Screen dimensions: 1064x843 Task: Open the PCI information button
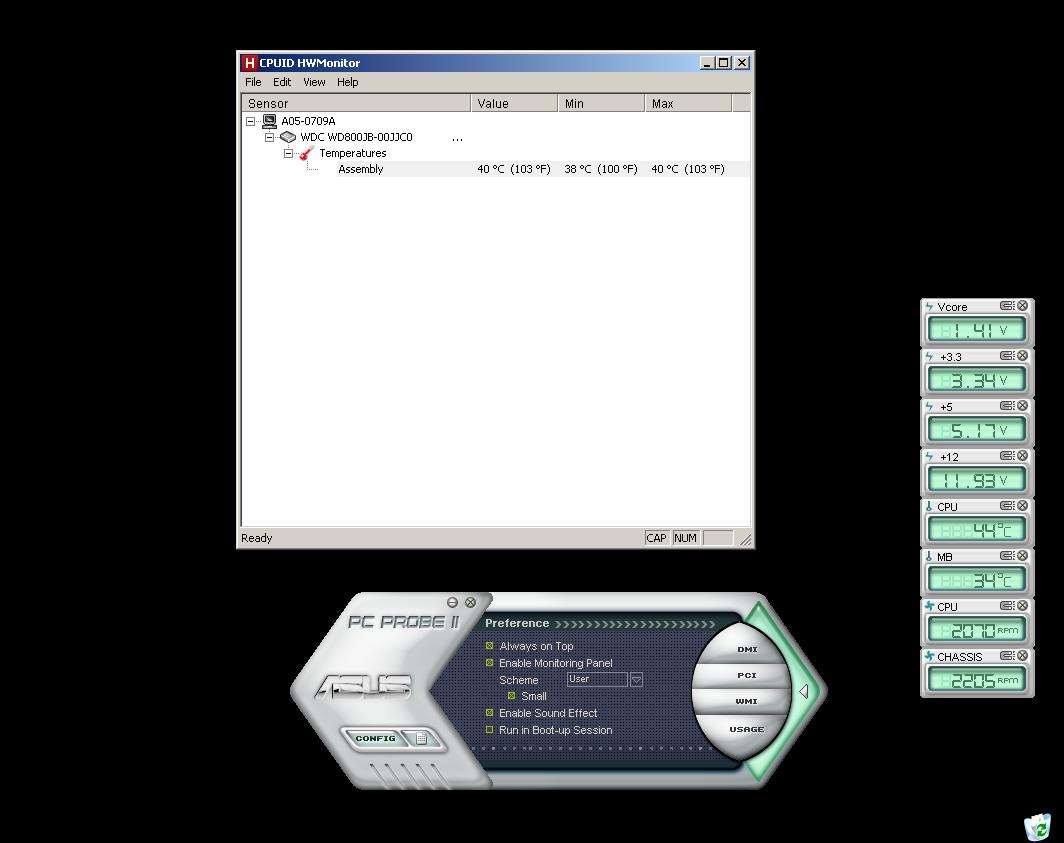[746, 675]
